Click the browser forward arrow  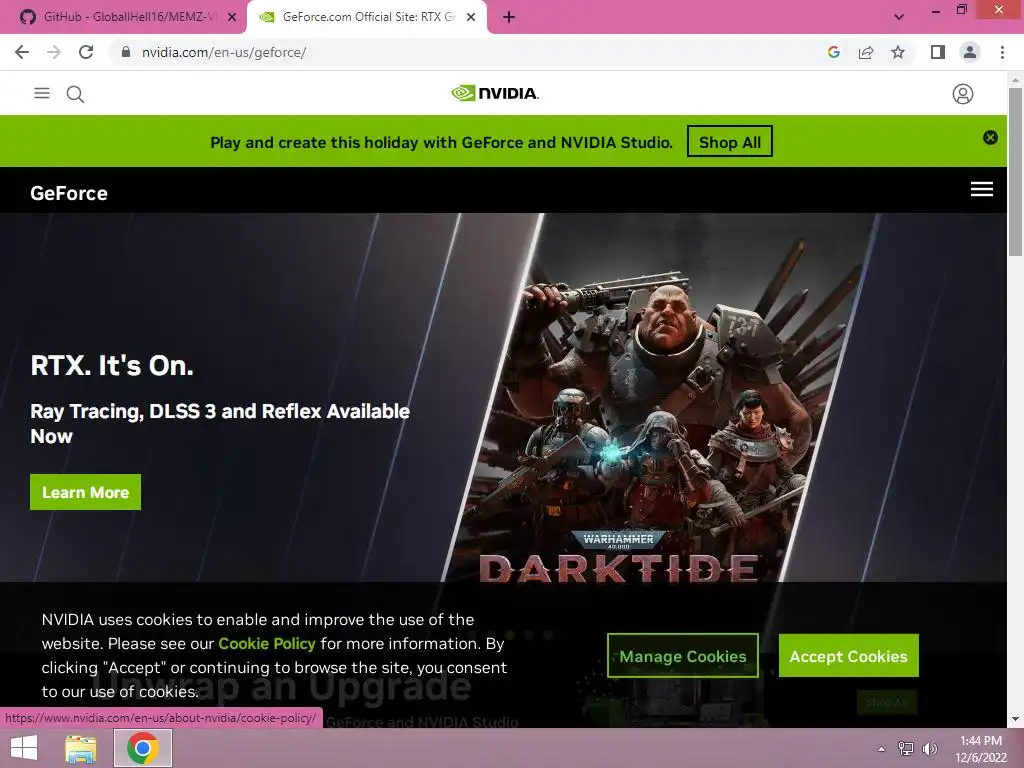[54, 52]
